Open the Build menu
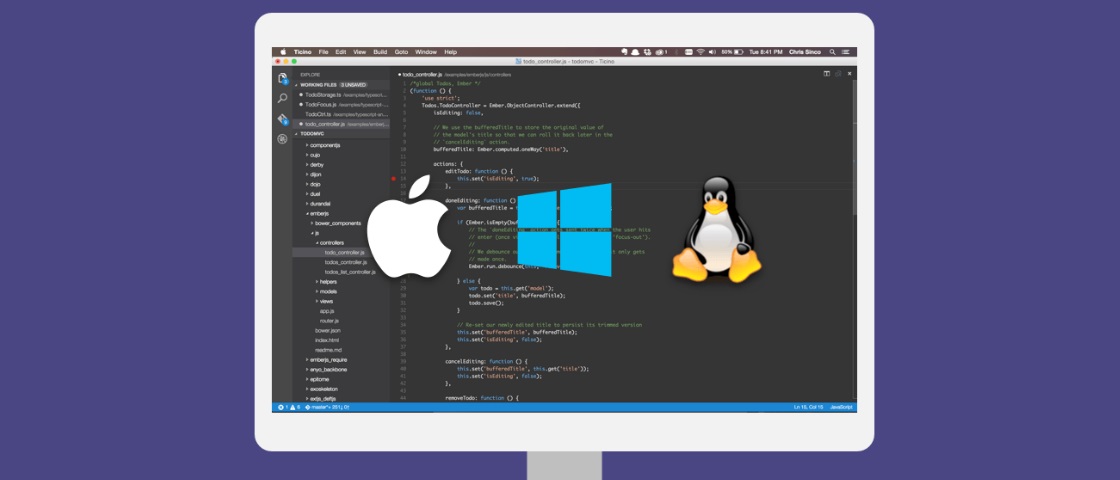Viewport: 1120px width, 480px height. pos(380,52)
